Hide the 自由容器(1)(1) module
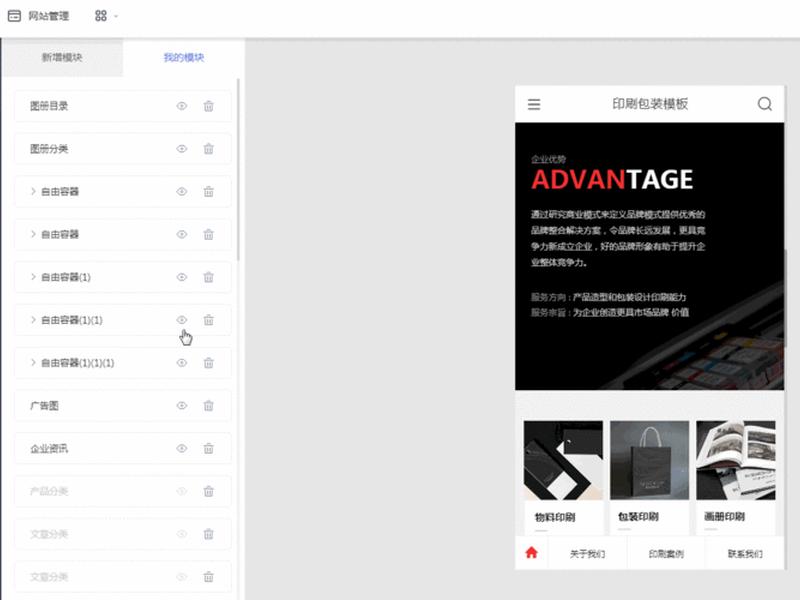Viewport: 800px width, 600px height. pos(182,320)
